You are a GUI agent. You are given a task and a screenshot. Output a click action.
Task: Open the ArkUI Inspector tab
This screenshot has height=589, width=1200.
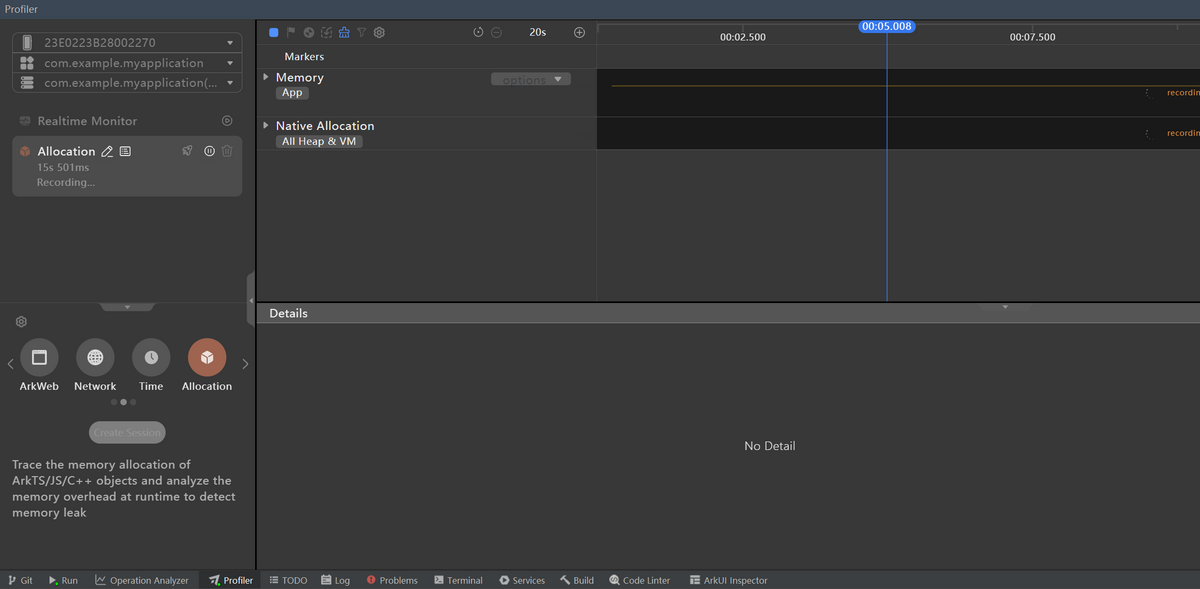point(728,580)
